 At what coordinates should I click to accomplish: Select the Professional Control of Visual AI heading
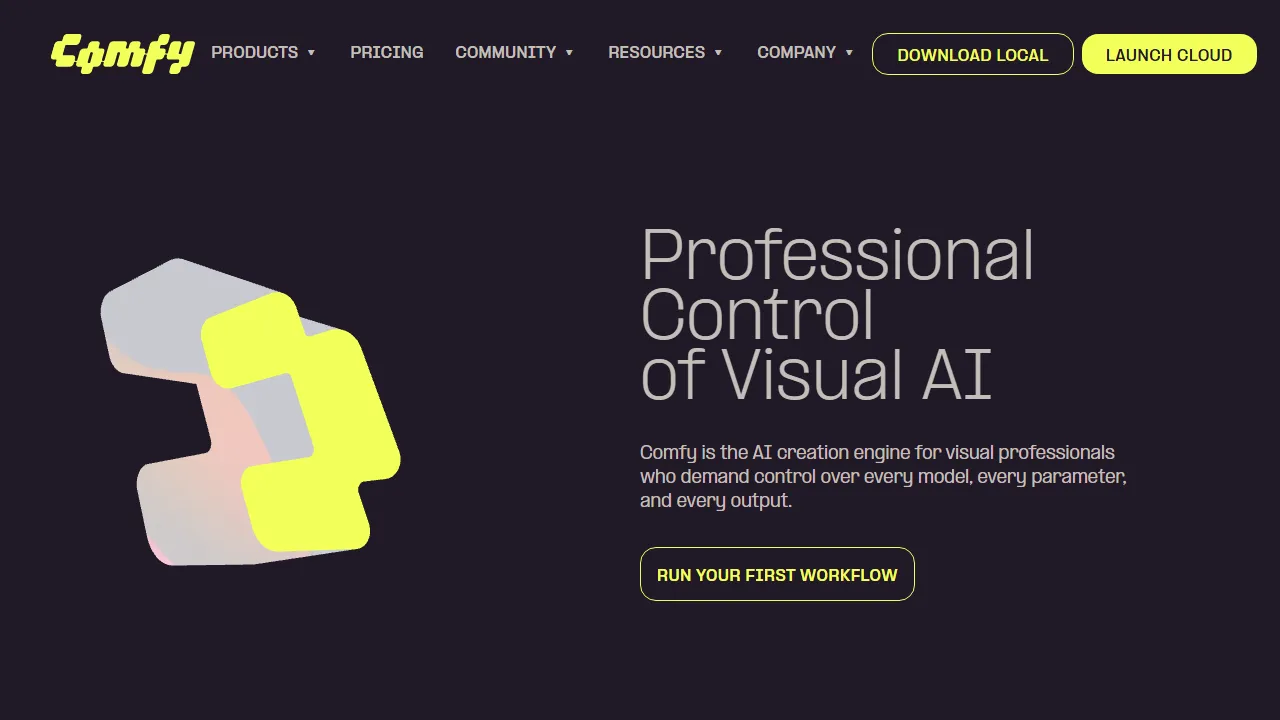point(837,314)
